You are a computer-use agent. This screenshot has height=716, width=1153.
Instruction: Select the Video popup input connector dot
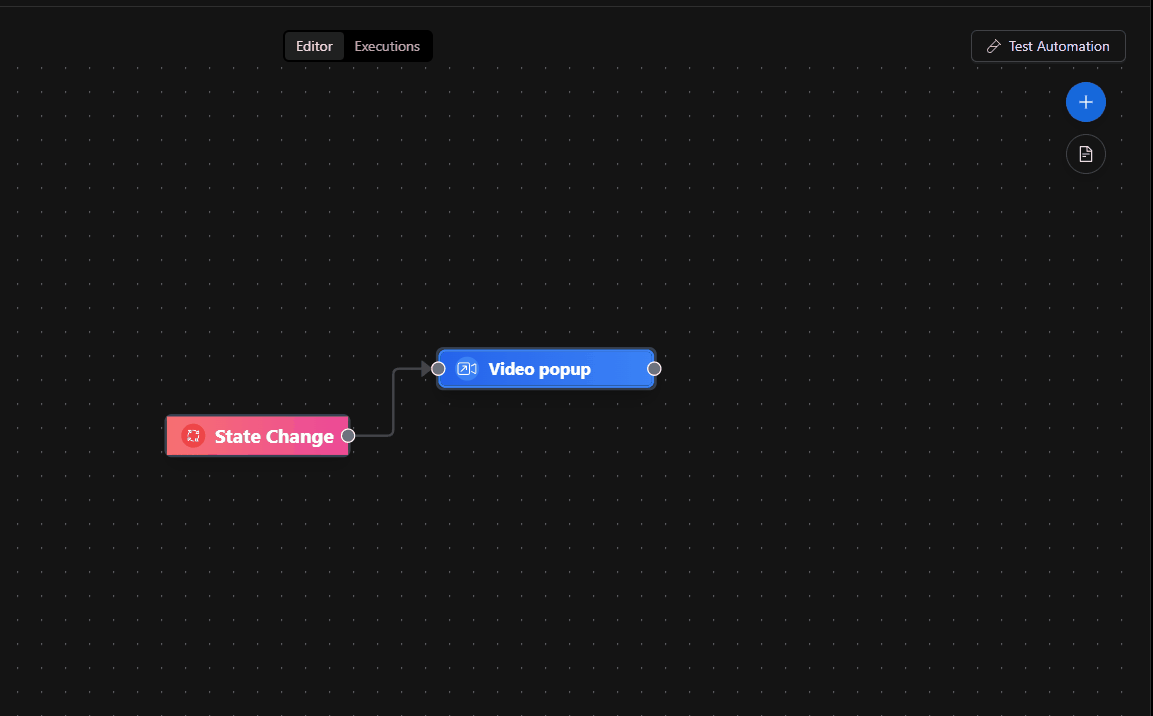click(x=438, y=369)
